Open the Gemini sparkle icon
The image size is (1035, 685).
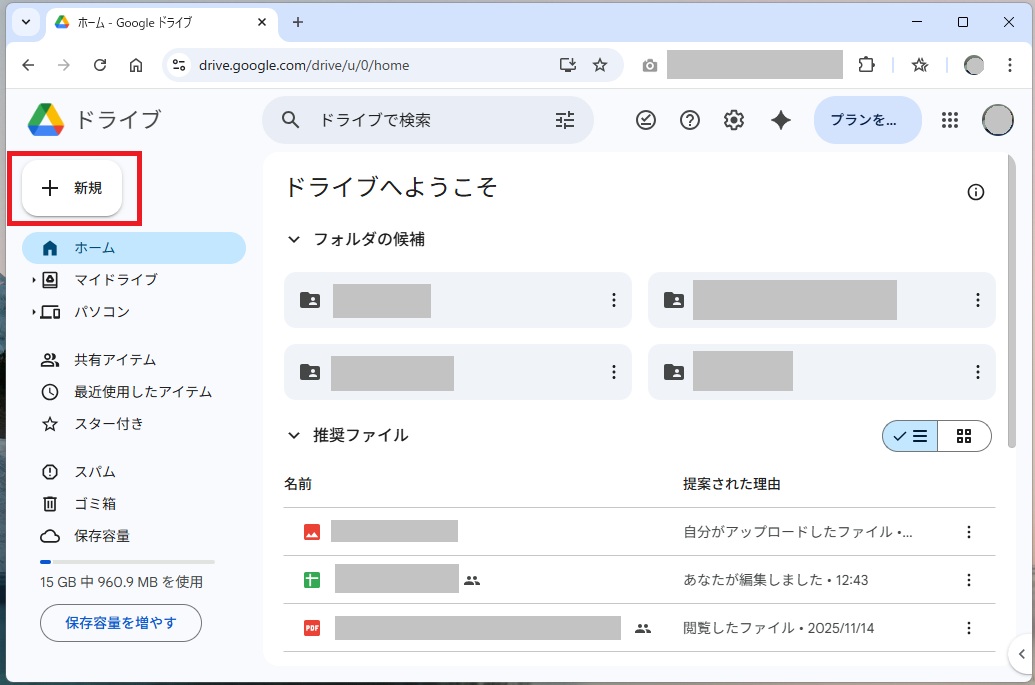point(781,120)
